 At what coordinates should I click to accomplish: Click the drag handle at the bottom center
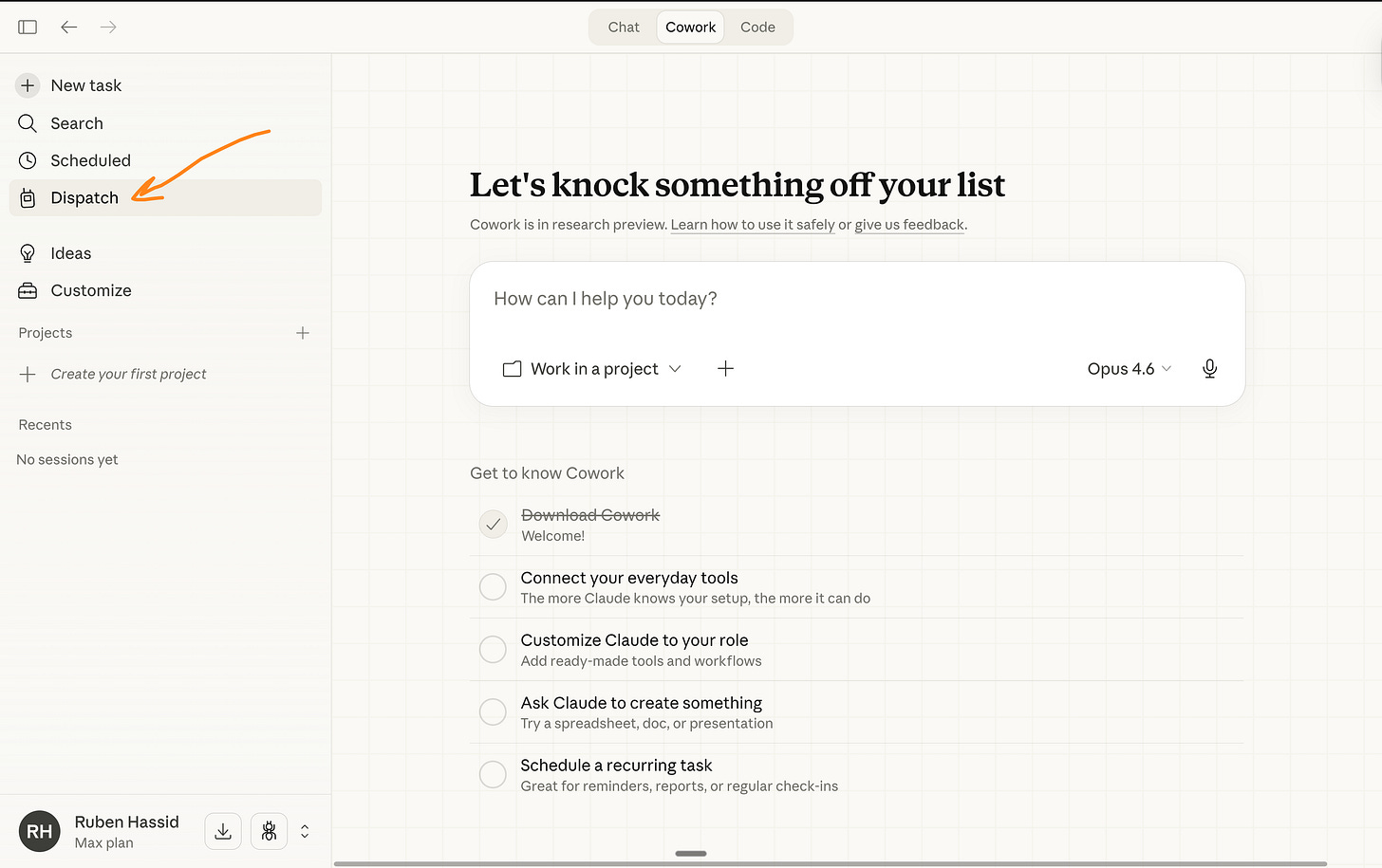tap(691, 854)
